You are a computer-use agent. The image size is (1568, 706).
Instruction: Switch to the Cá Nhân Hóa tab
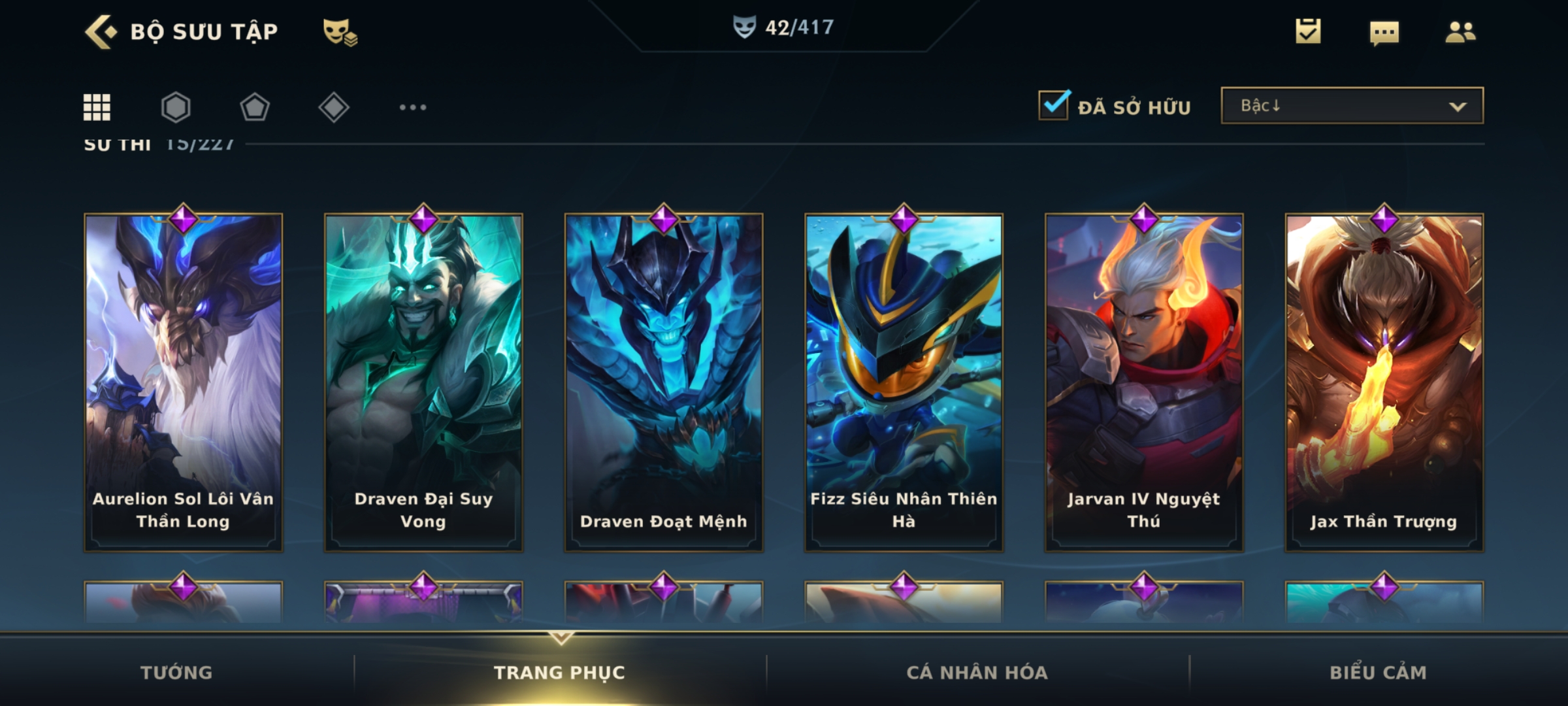[x=977, y=672]
